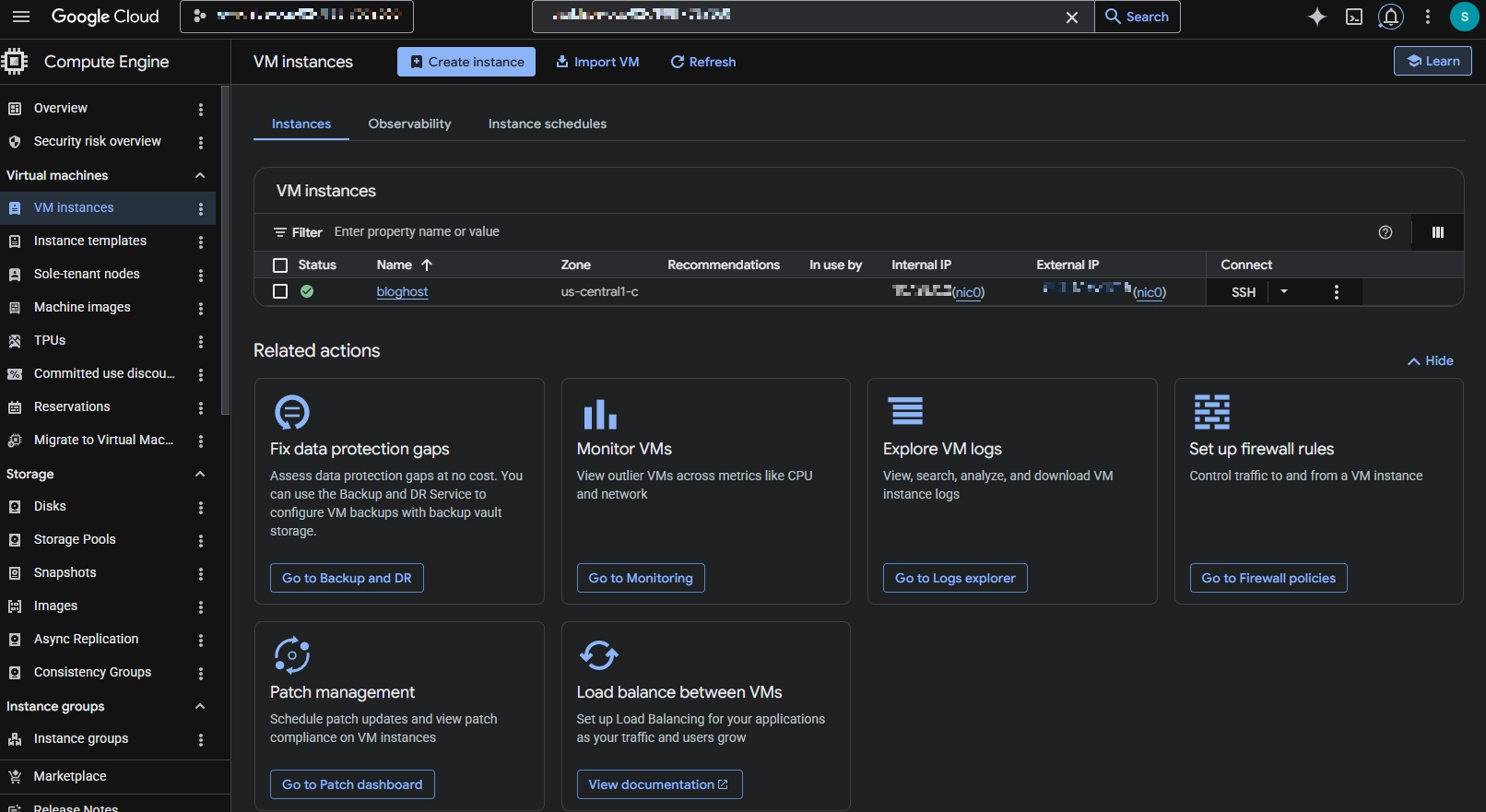Viewport: 1486px width, 812px height.
Task: Connect to bloghost via SSH button
Action: click(1244, 292)
